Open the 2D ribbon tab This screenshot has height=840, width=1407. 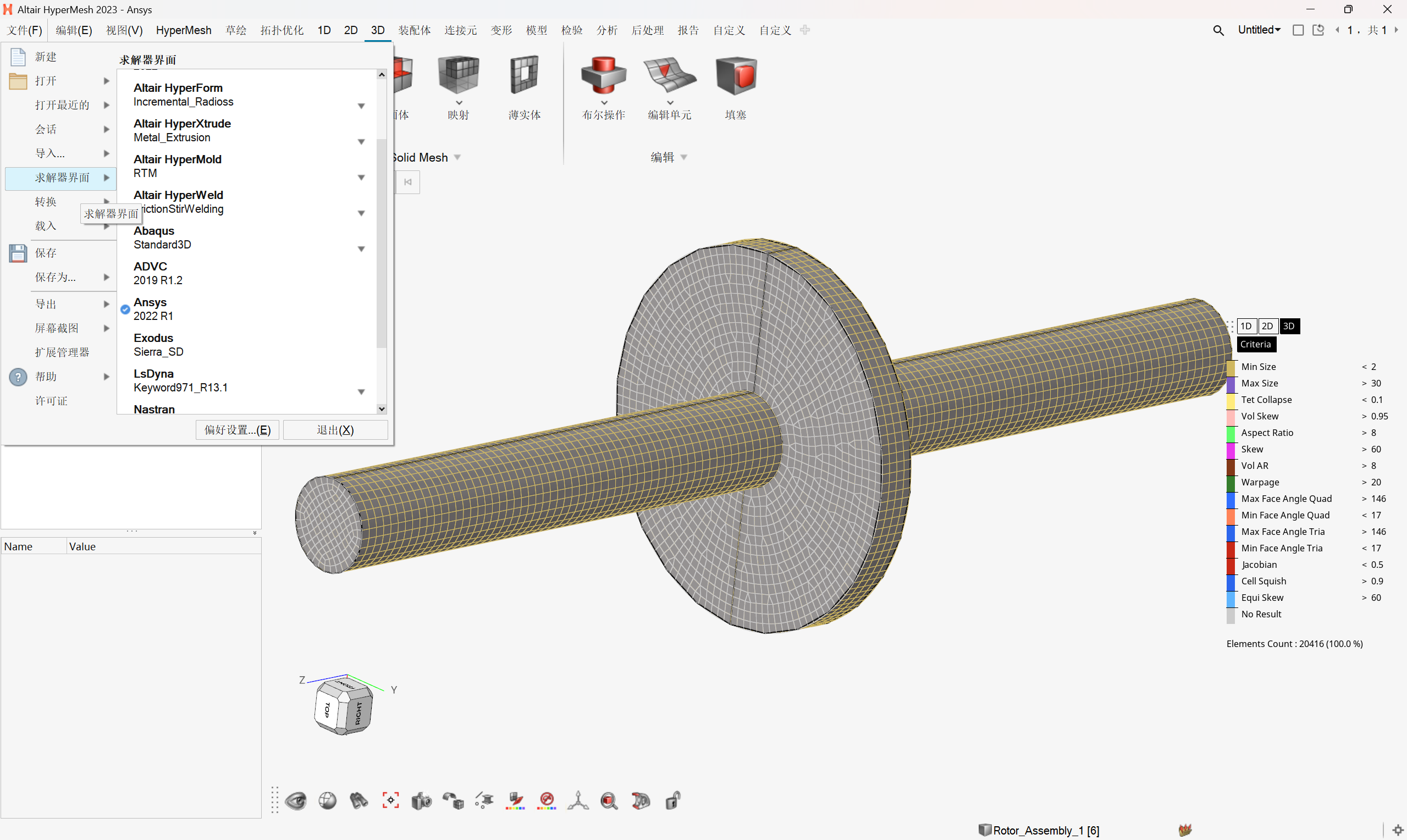[x=350, y=30]
